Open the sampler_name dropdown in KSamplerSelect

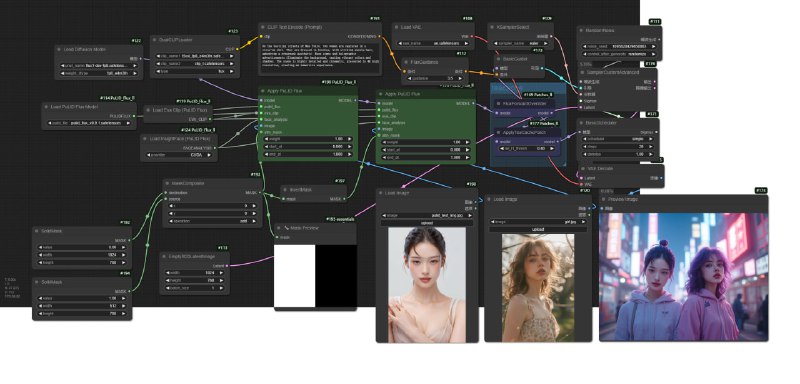point(521,44)
